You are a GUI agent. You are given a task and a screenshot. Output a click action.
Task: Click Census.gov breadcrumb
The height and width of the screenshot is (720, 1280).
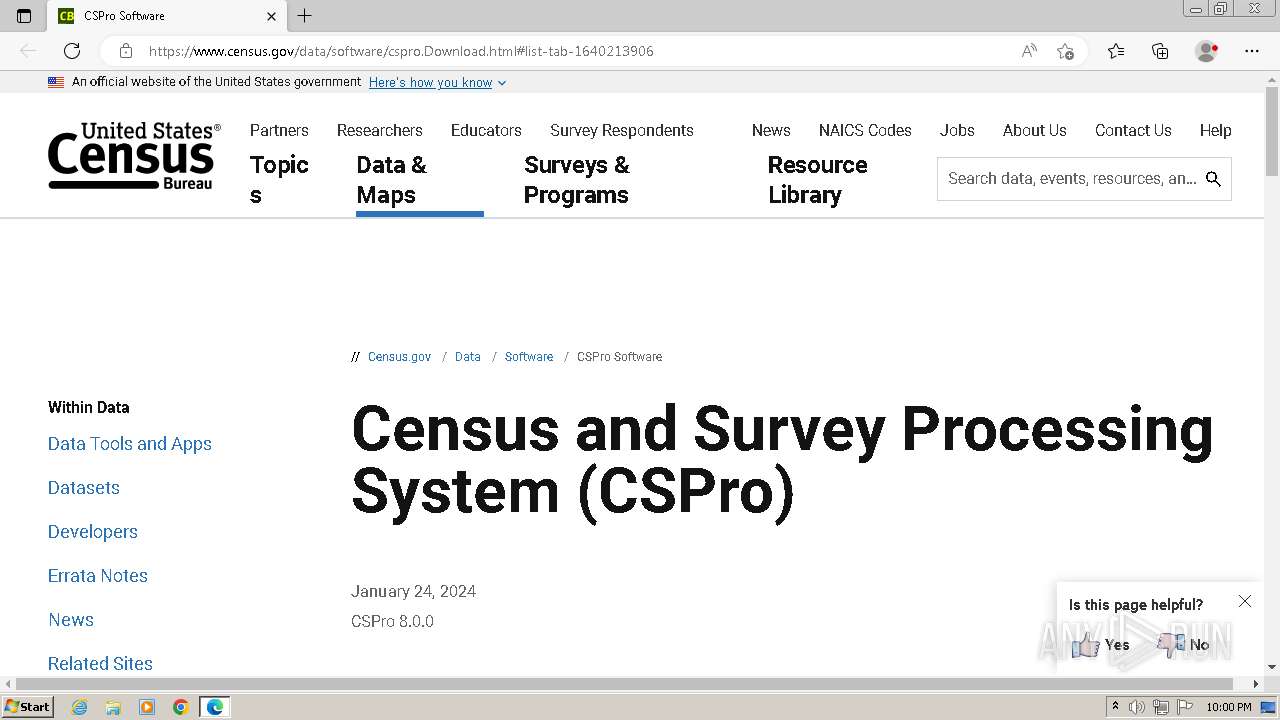[x=399, y=357]
